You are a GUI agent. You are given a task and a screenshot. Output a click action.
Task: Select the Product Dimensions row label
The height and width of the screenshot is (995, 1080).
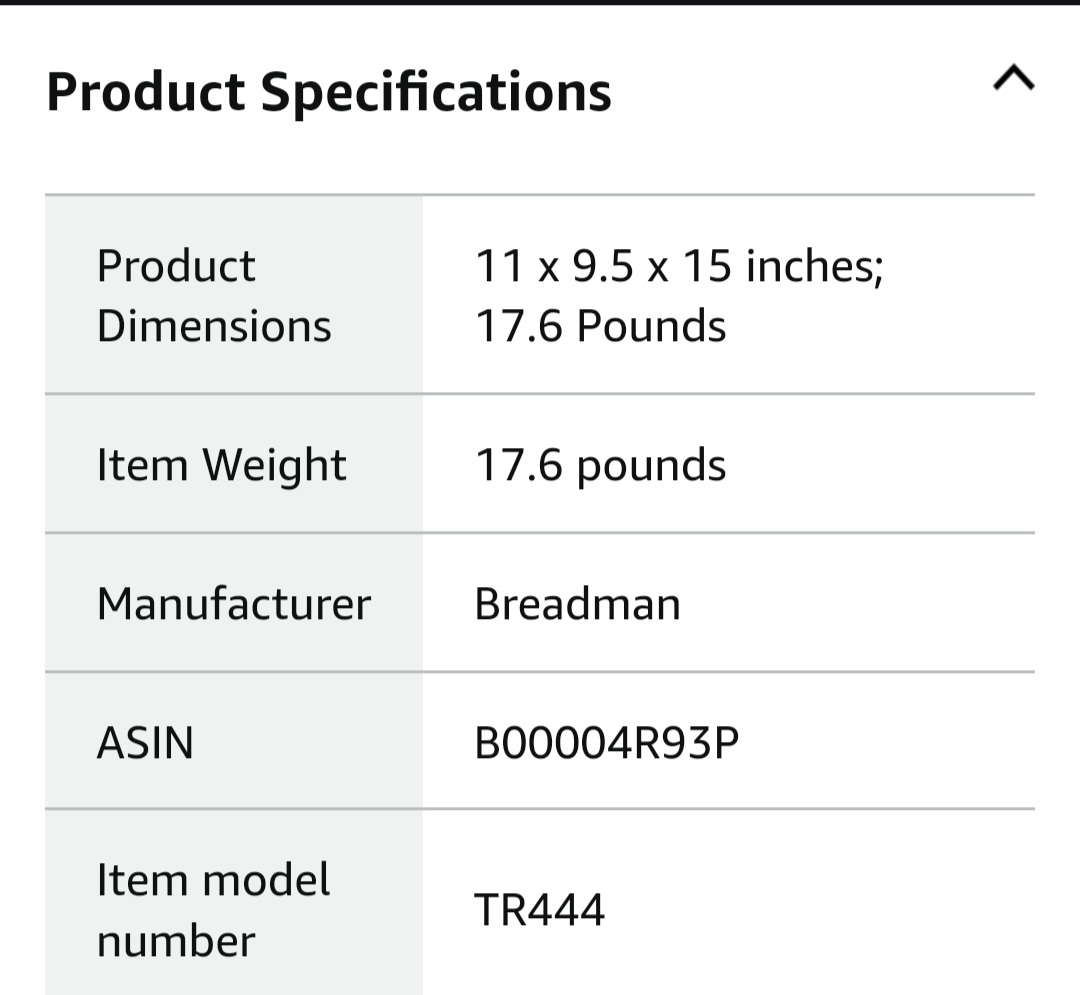(x=214, y=294)
